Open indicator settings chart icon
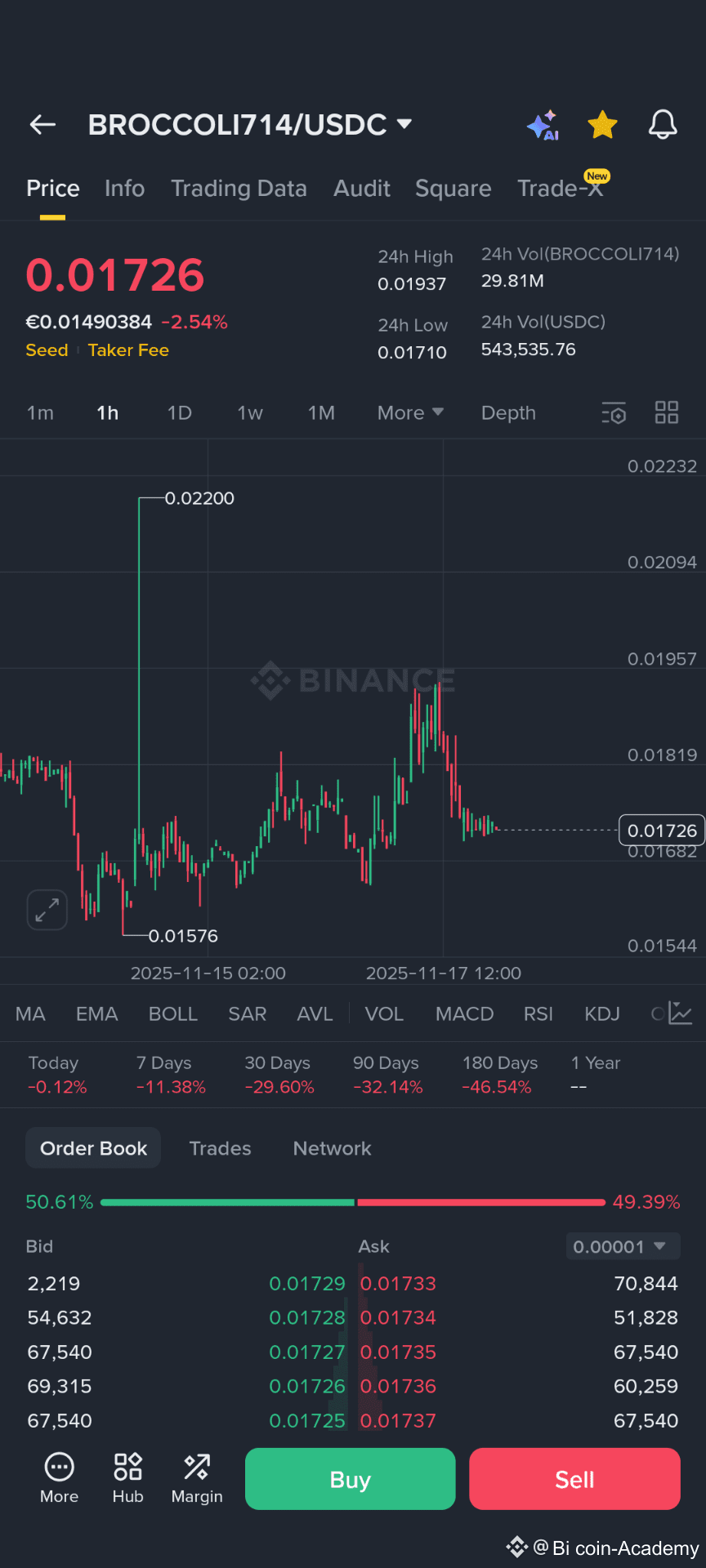706x1568 pixels. 680,1013
